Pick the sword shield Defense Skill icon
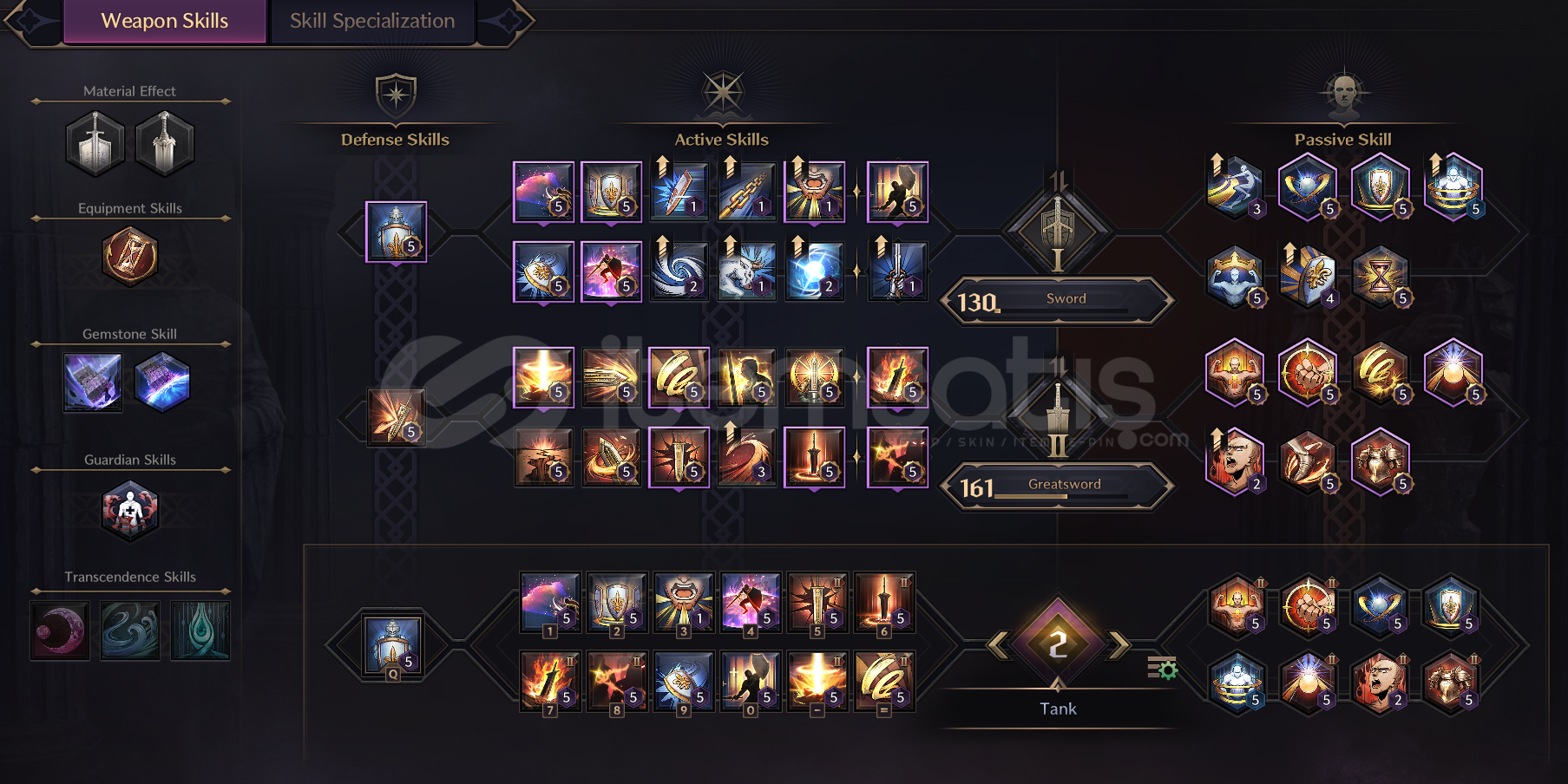Viewport: 1568px width, 784px height. click(396, 232)
